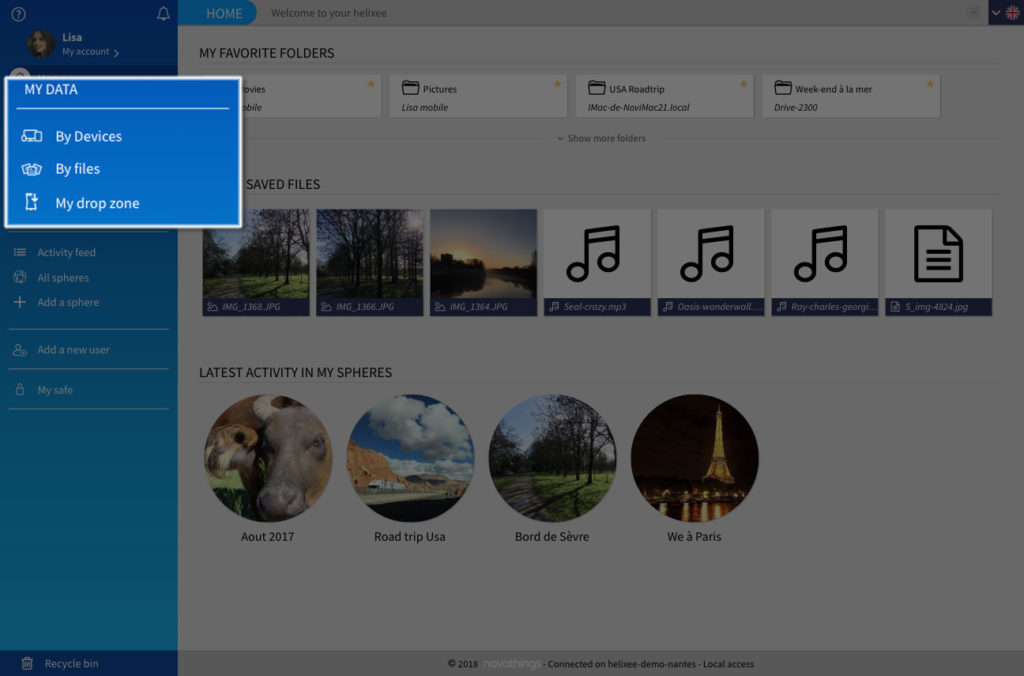
Task: Click the My drop zone upload icon
Action: click(31, 202)
